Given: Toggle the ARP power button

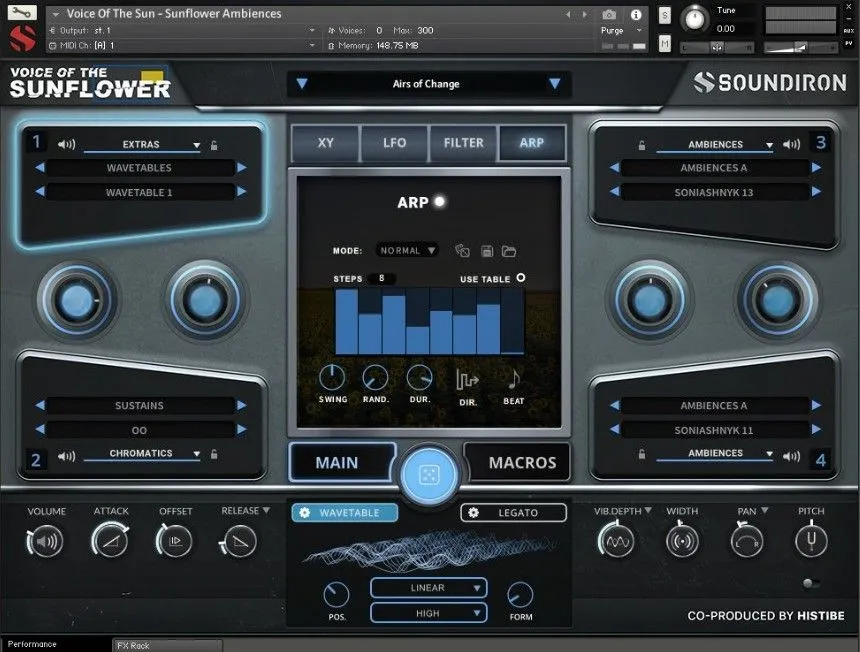Looking at the screenshot, I should point(439,202).
